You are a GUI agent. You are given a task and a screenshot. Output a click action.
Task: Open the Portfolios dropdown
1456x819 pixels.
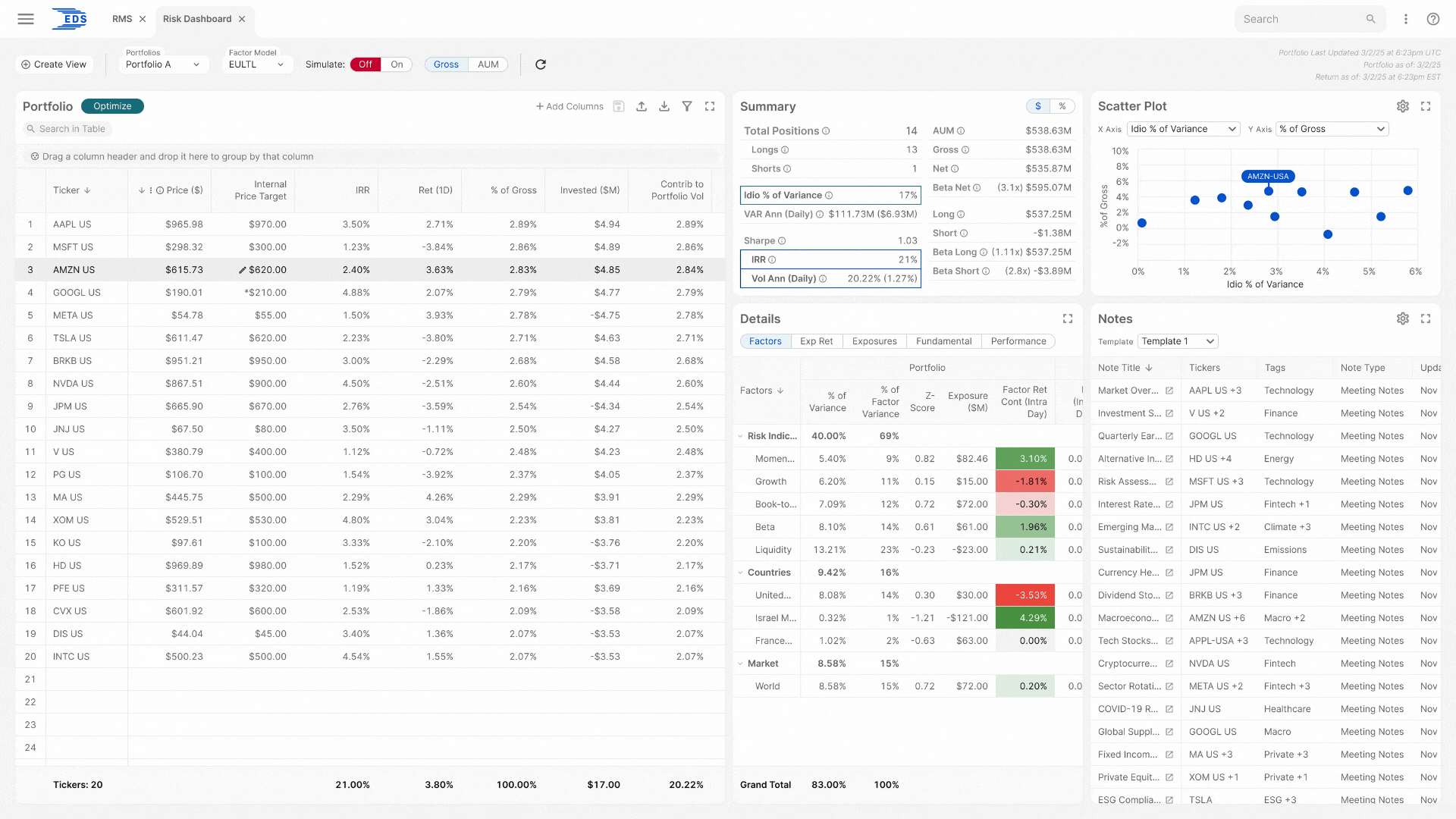163,64
